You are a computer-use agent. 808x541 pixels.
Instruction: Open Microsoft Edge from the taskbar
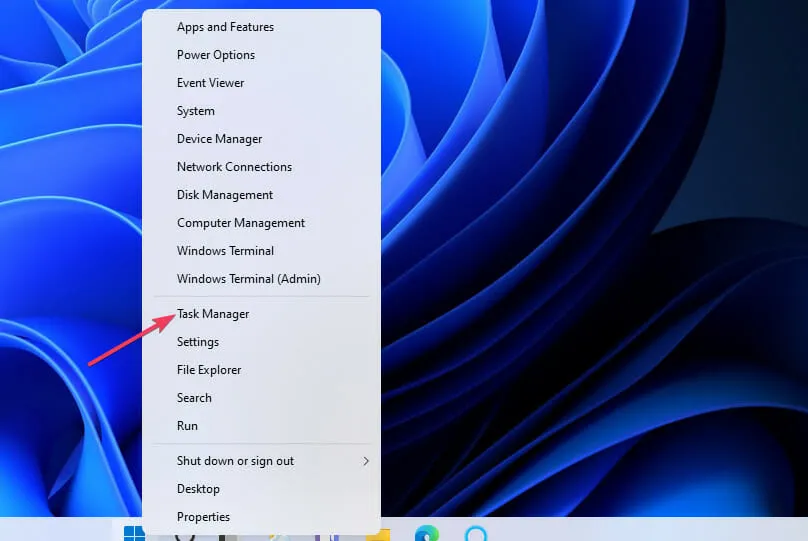point(427,534)
